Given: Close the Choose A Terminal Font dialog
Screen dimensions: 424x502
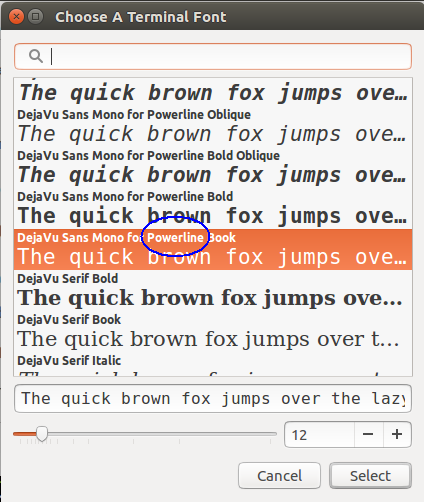Looking at the screenshot, I should (16, 16).
